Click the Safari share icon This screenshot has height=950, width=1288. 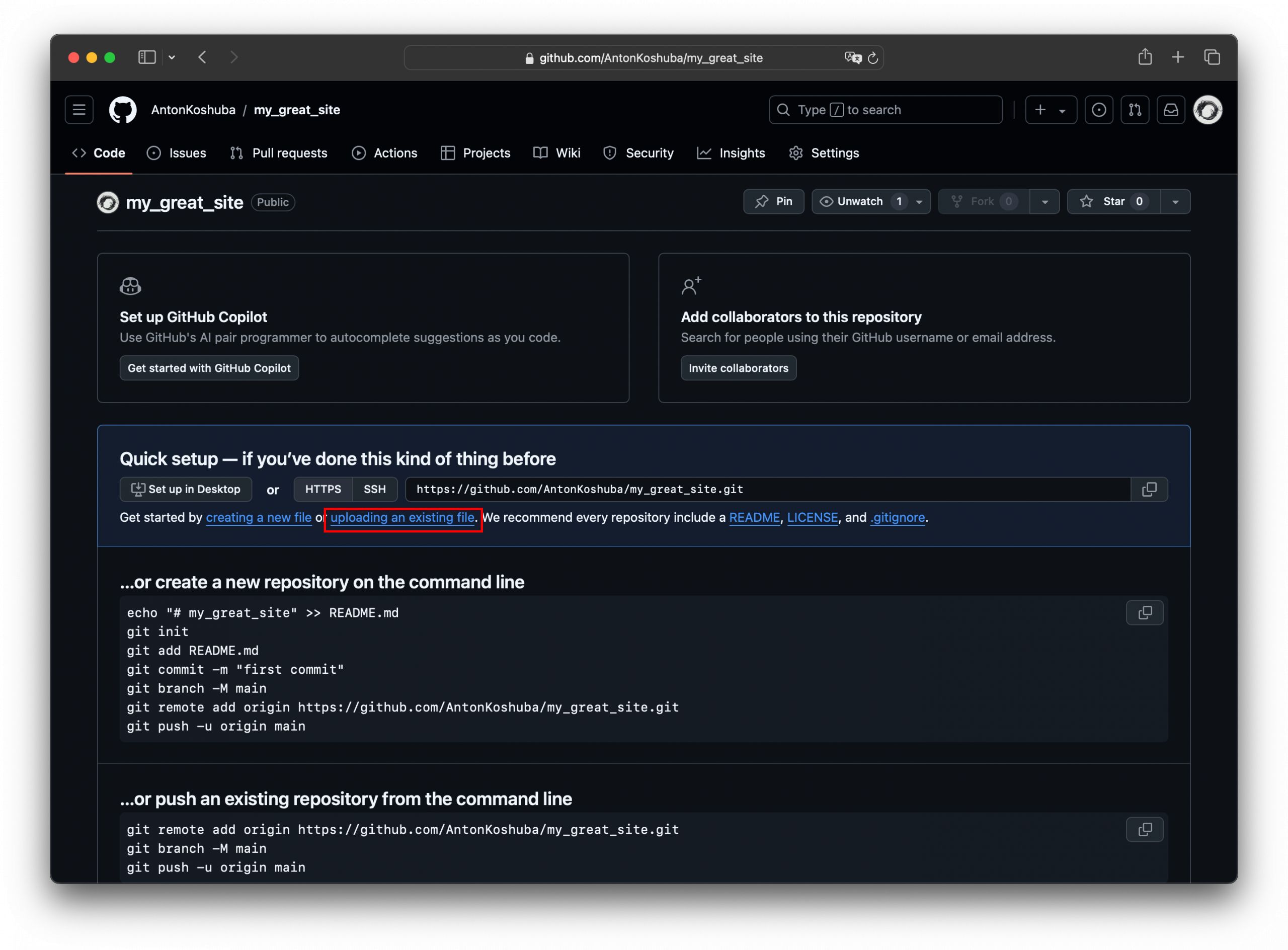pos(1145,56)
